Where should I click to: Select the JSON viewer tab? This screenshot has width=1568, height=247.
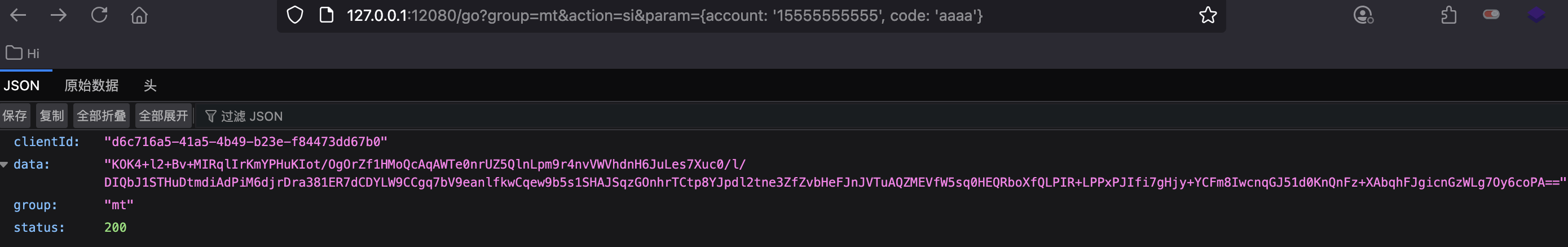tap(22, 86)
